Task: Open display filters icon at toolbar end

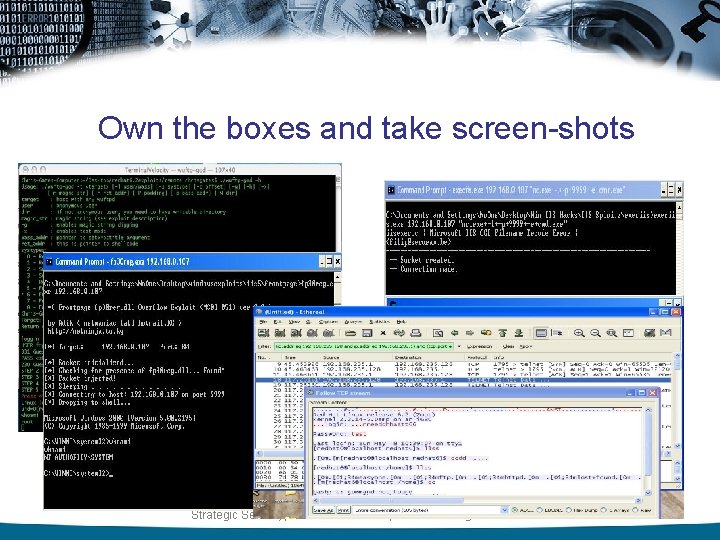Action: pos(666,333)
